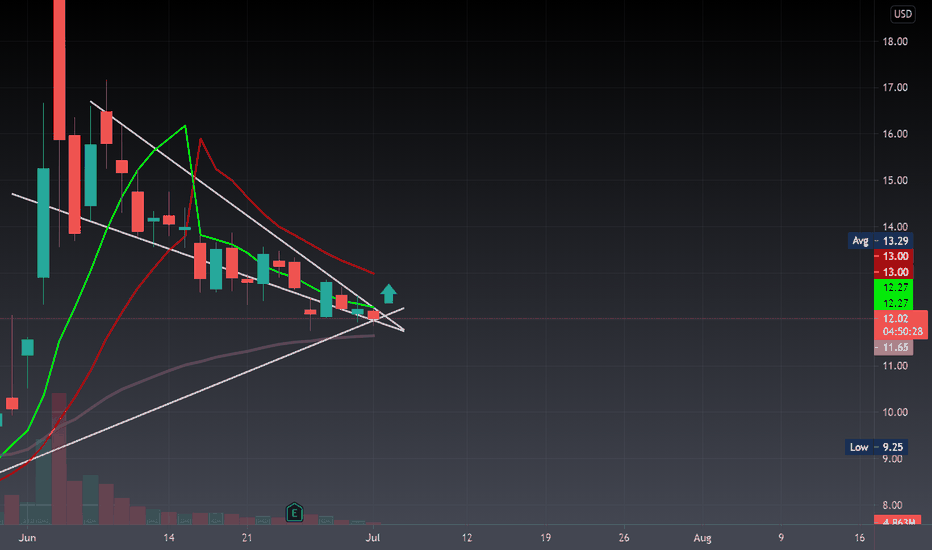Viewport: 932px width, 550px height.
Task: Click the 11.65 moving average value label
Action: (894, 347)
